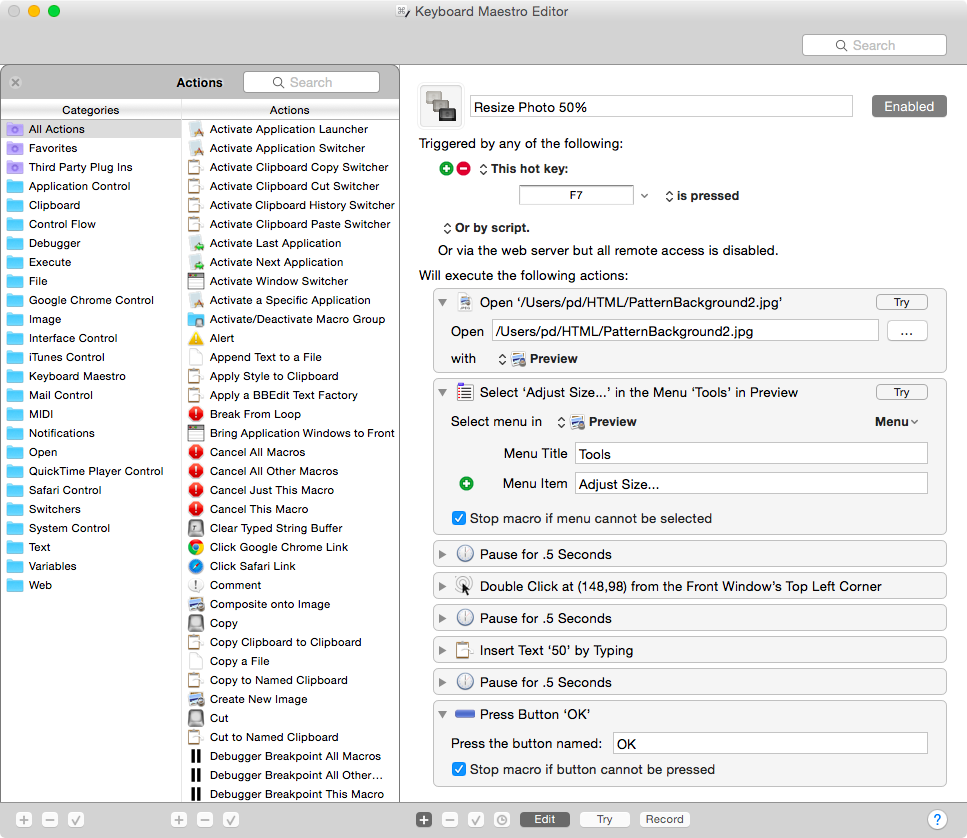This screenshot has width=967, height=838.
Task: Click the Google Chrome Control folder icon
Action: coord(15,300)
